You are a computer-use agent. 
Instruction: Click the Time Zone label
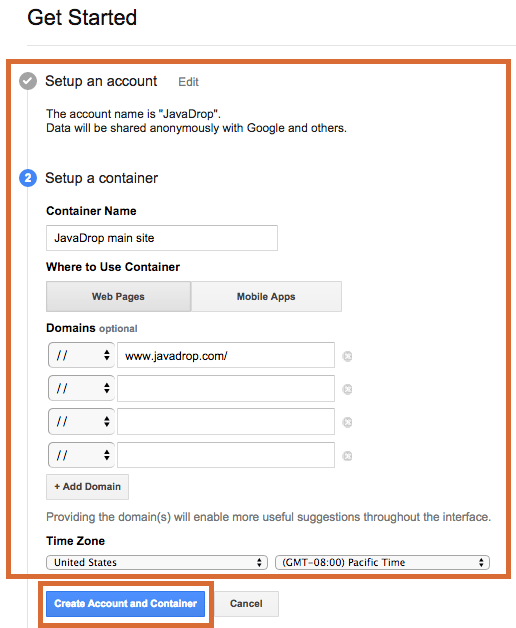[x=75, y=541]
